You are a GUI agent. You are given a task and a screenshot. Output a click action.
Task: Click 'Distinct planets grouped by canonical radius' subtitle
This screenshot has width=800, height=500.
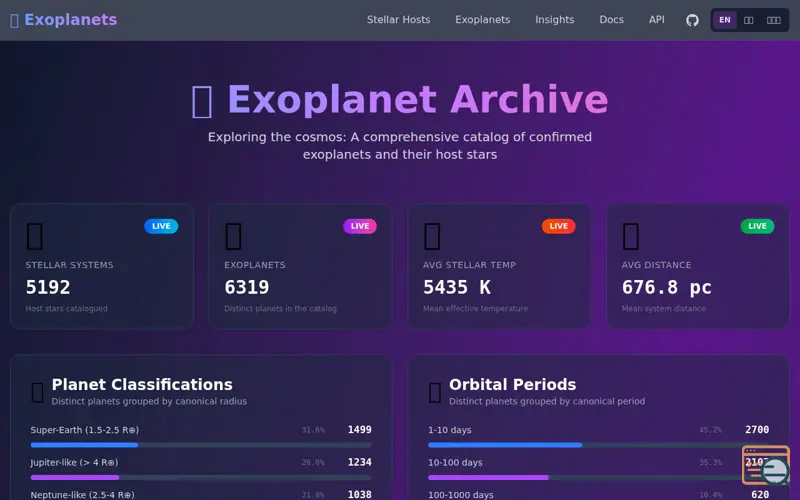pos(149,402)
